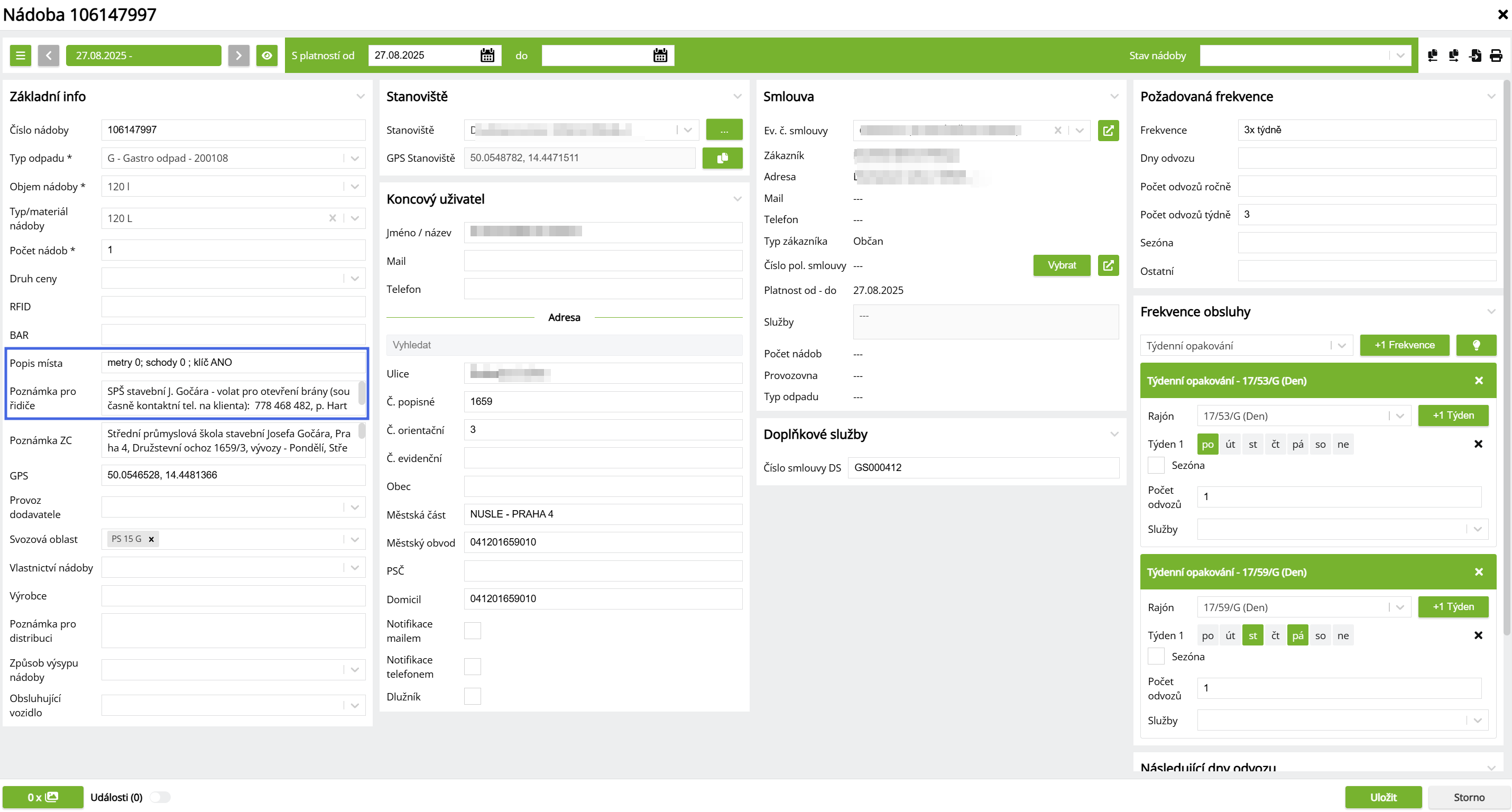Open calendar for S platností od date

[x=487, y=56]
